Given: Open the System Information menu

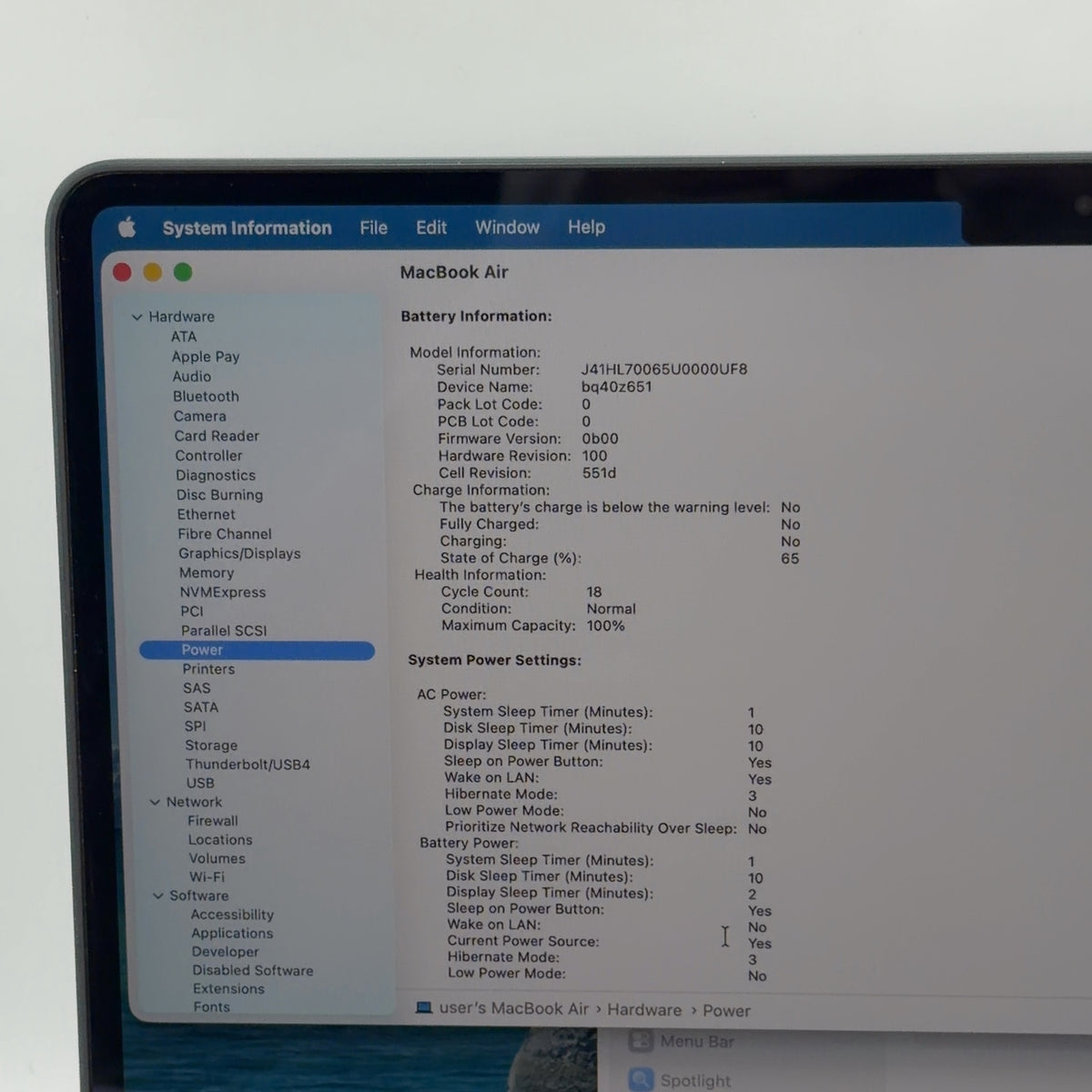Looking at the screenshot, I should pos(247,227).
